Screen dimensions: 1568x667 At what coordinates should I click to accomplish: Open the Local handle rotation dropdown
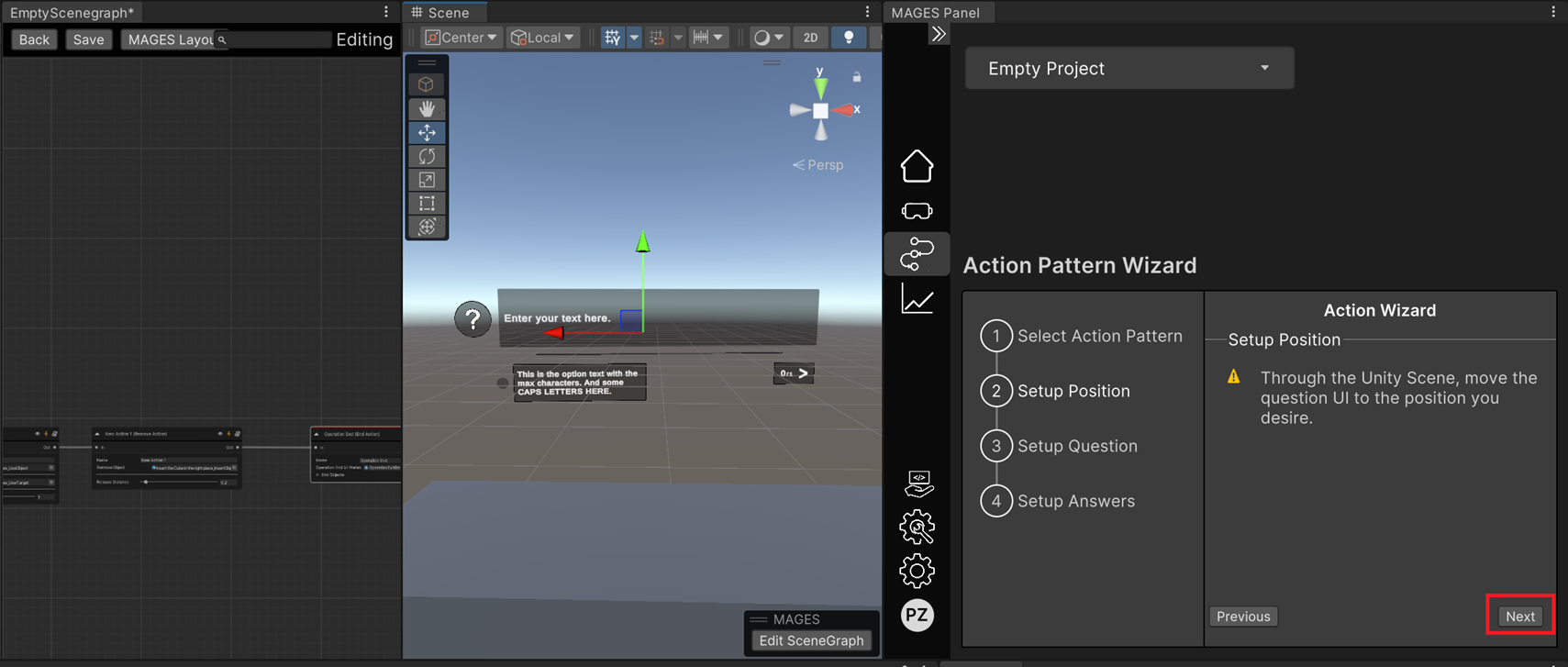[543, 38]
